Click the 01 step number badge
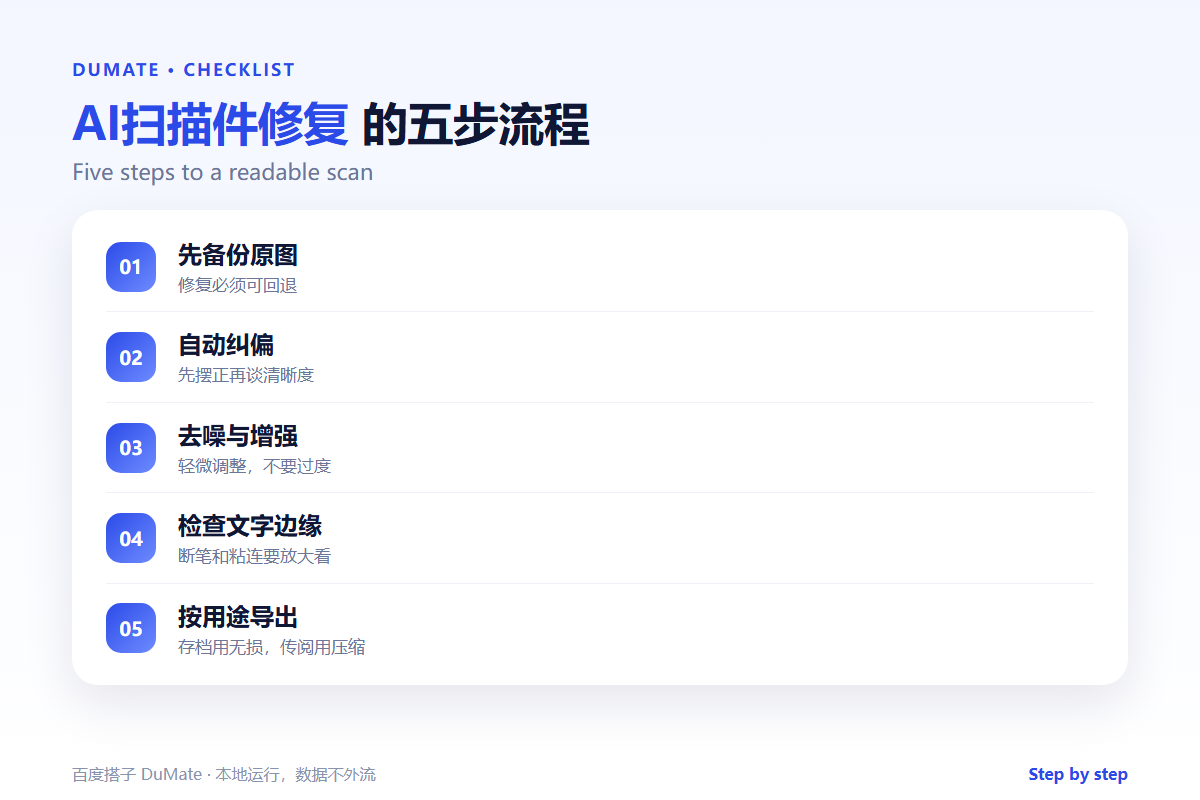 [x=131, y=267]
